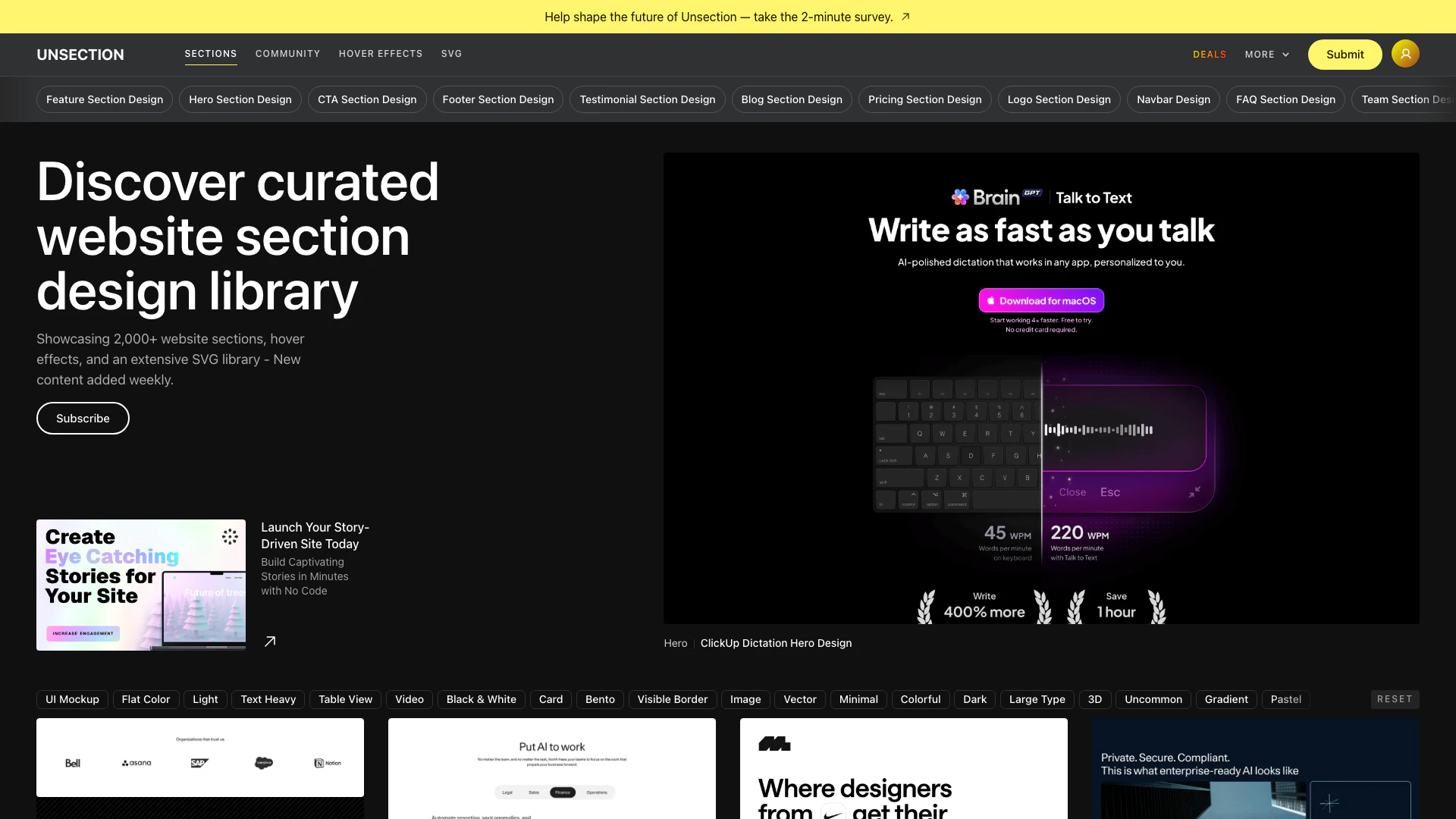This screenshot has width=1456, height=819.
Task: Click arrow icon under Launch Your Story-Driven Site
Action: pos(270,642)
